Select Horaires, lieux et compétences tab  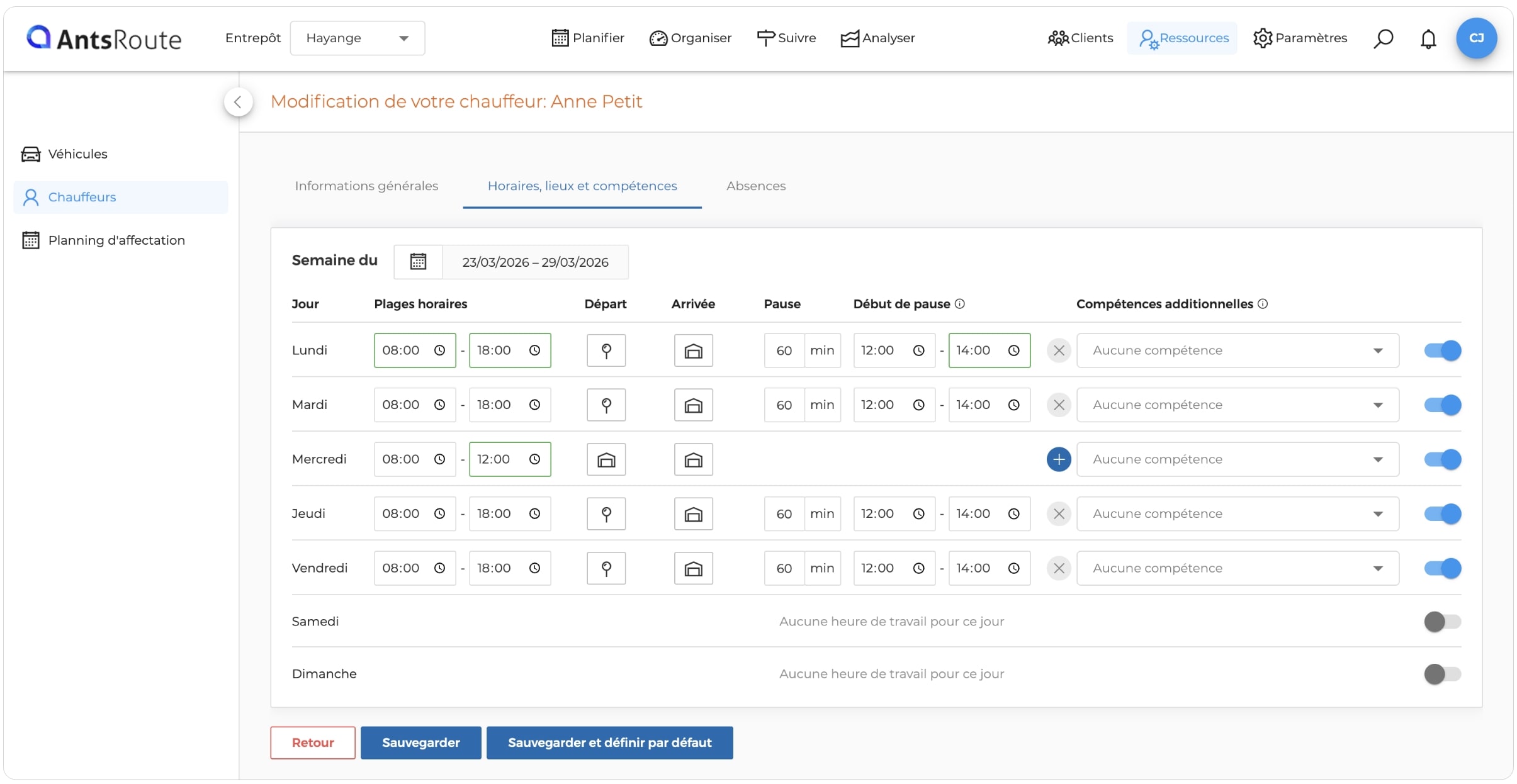[x=582, y=186]
